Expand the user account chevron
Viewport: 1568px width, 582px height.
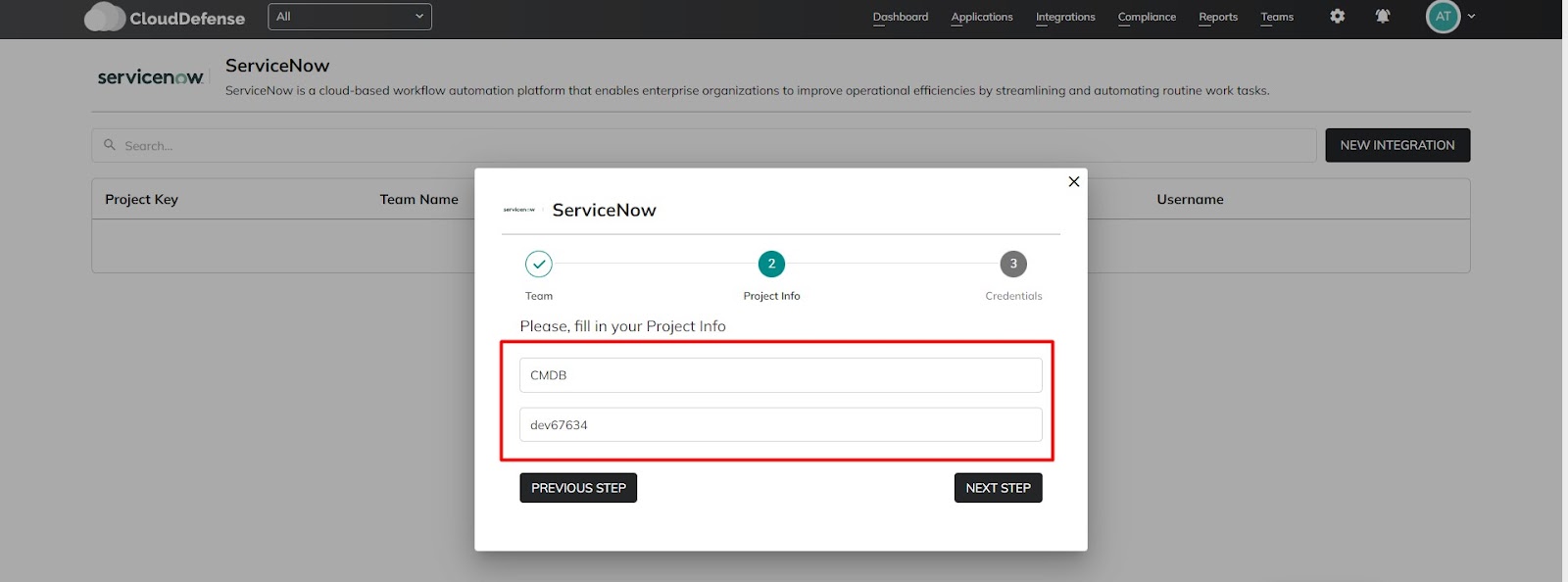pyautogui.click(x=1471, y=17)
